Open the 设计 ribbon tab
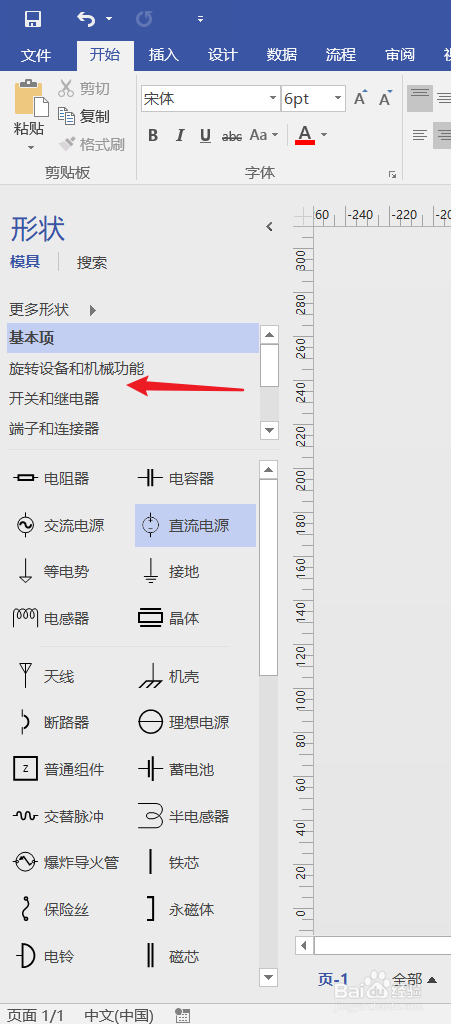Screen dimensions: 451x1024 (223, 55)
